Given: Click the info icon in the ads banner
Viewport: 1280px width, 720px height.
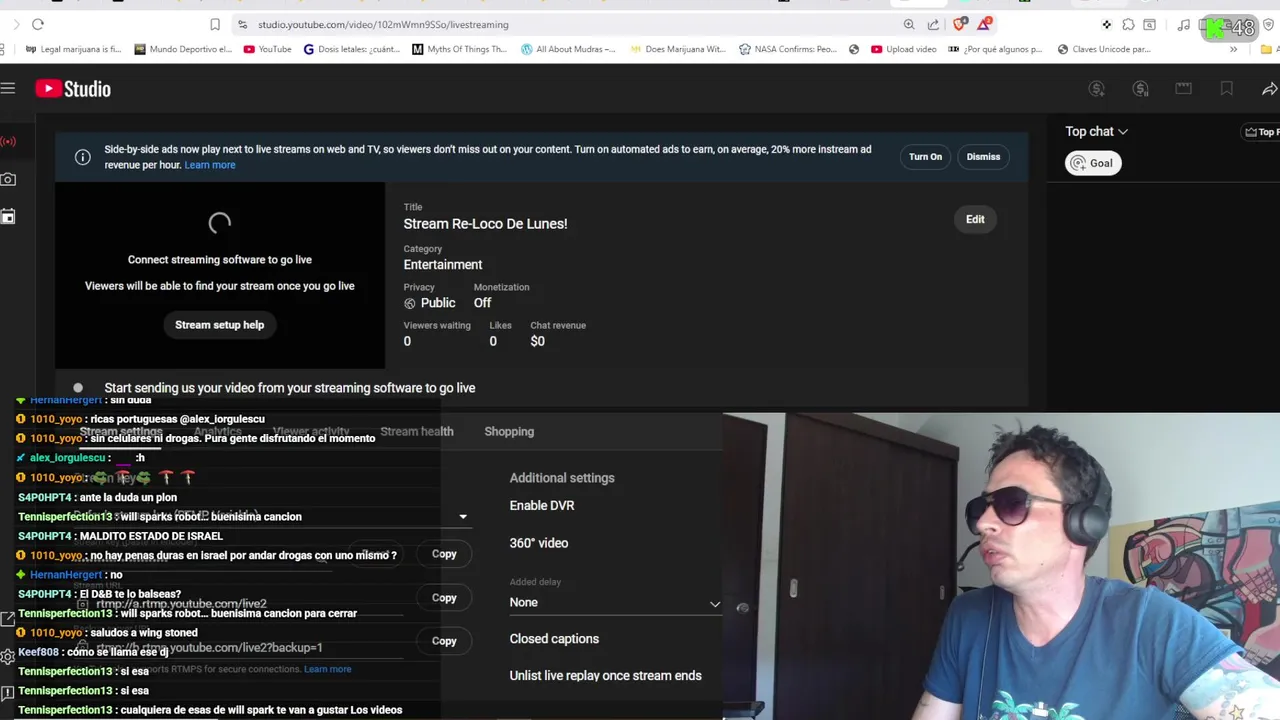Looking at the screenshot, I should click(83, 157).
